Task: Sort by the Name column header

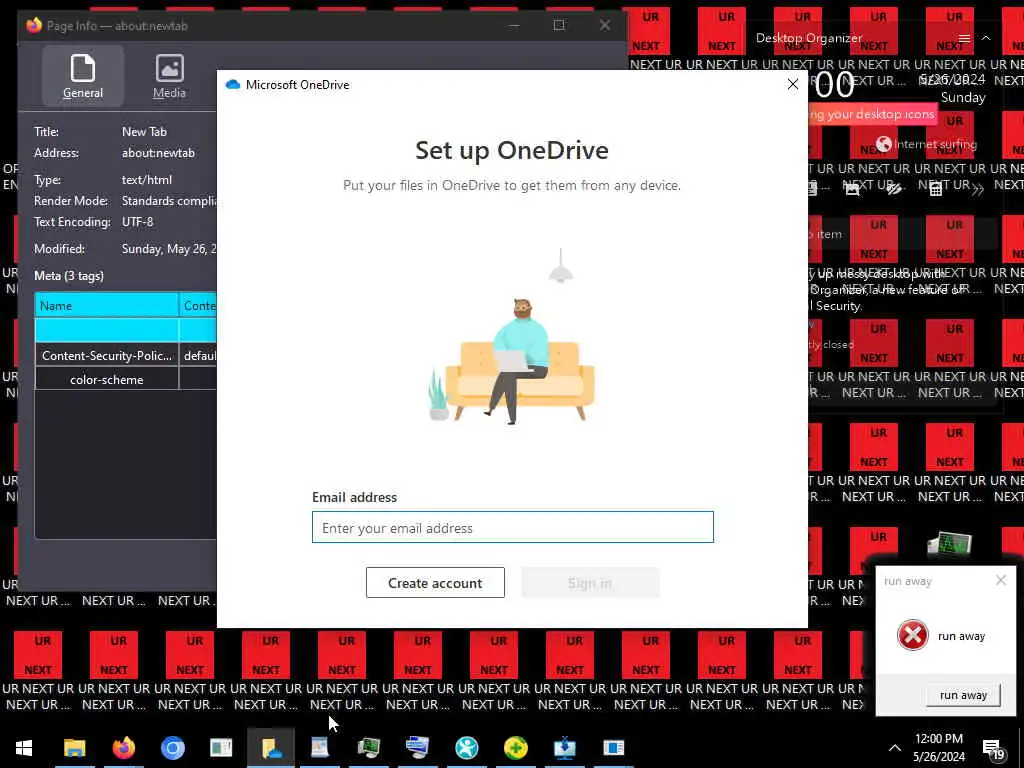Action: click(106, 306)
